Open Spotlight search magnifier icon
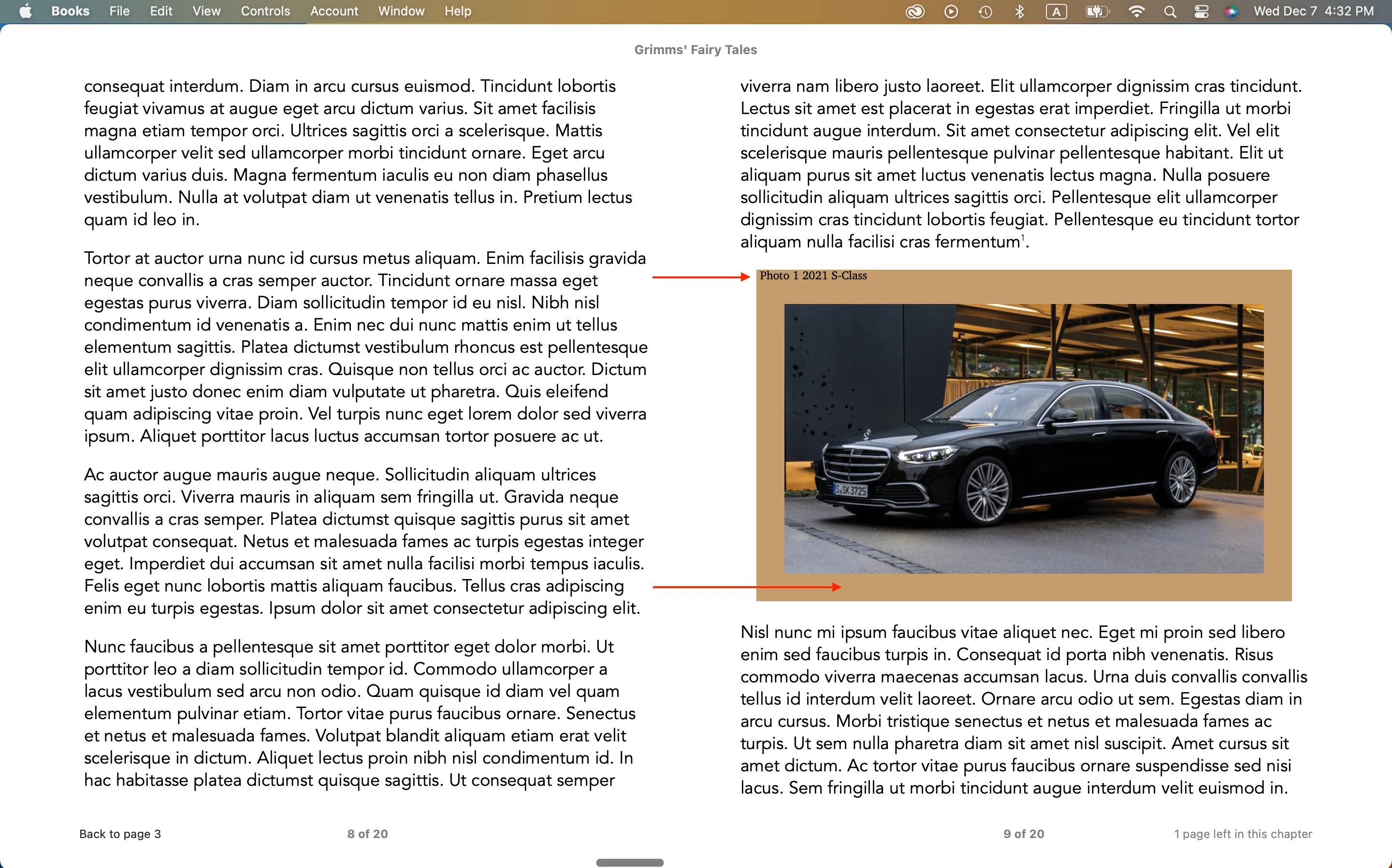Screen dimensions: 1392x868 1170,12
